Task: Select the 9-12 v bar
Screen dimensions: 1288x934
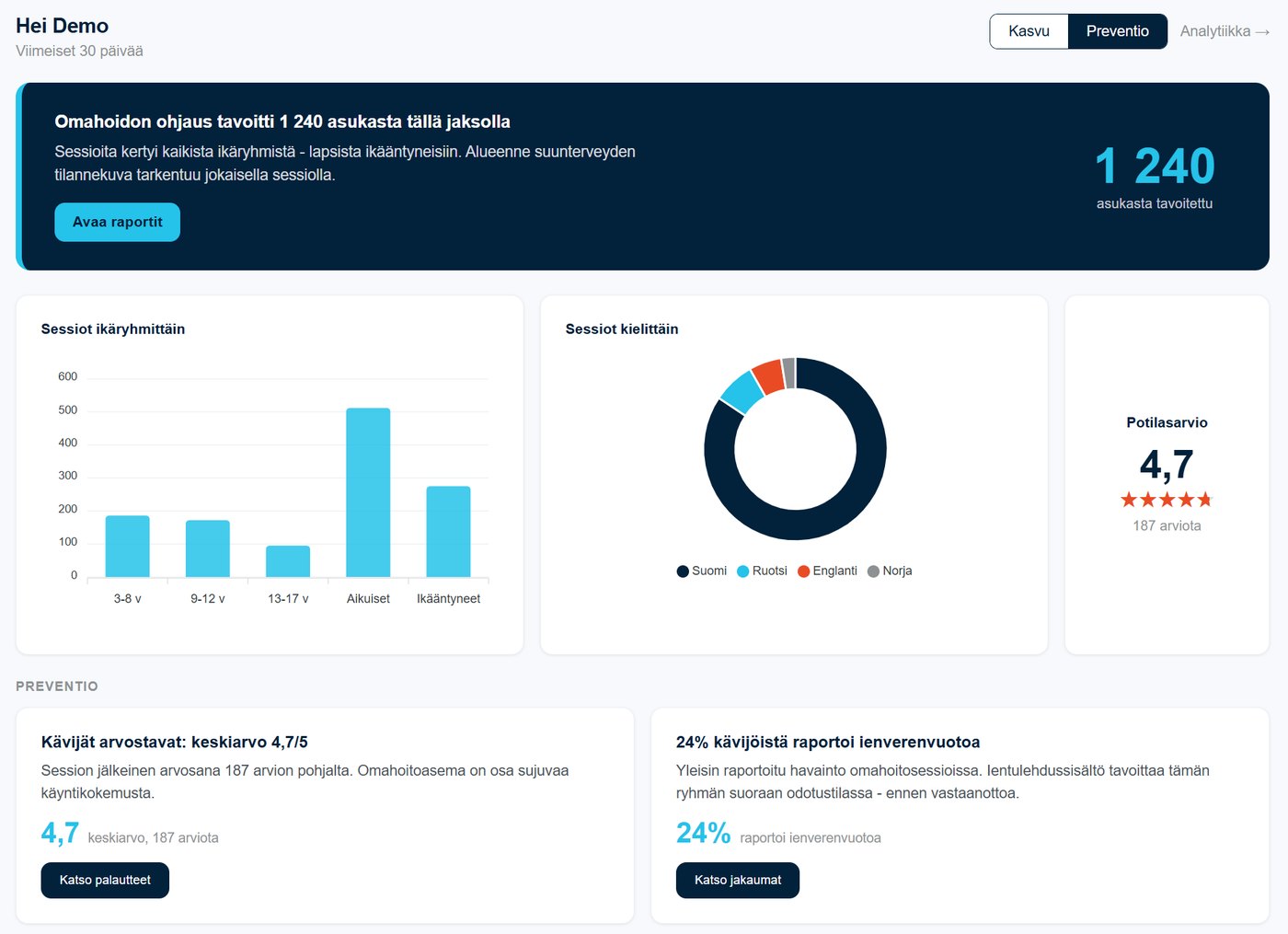Action: pos(208,548)
